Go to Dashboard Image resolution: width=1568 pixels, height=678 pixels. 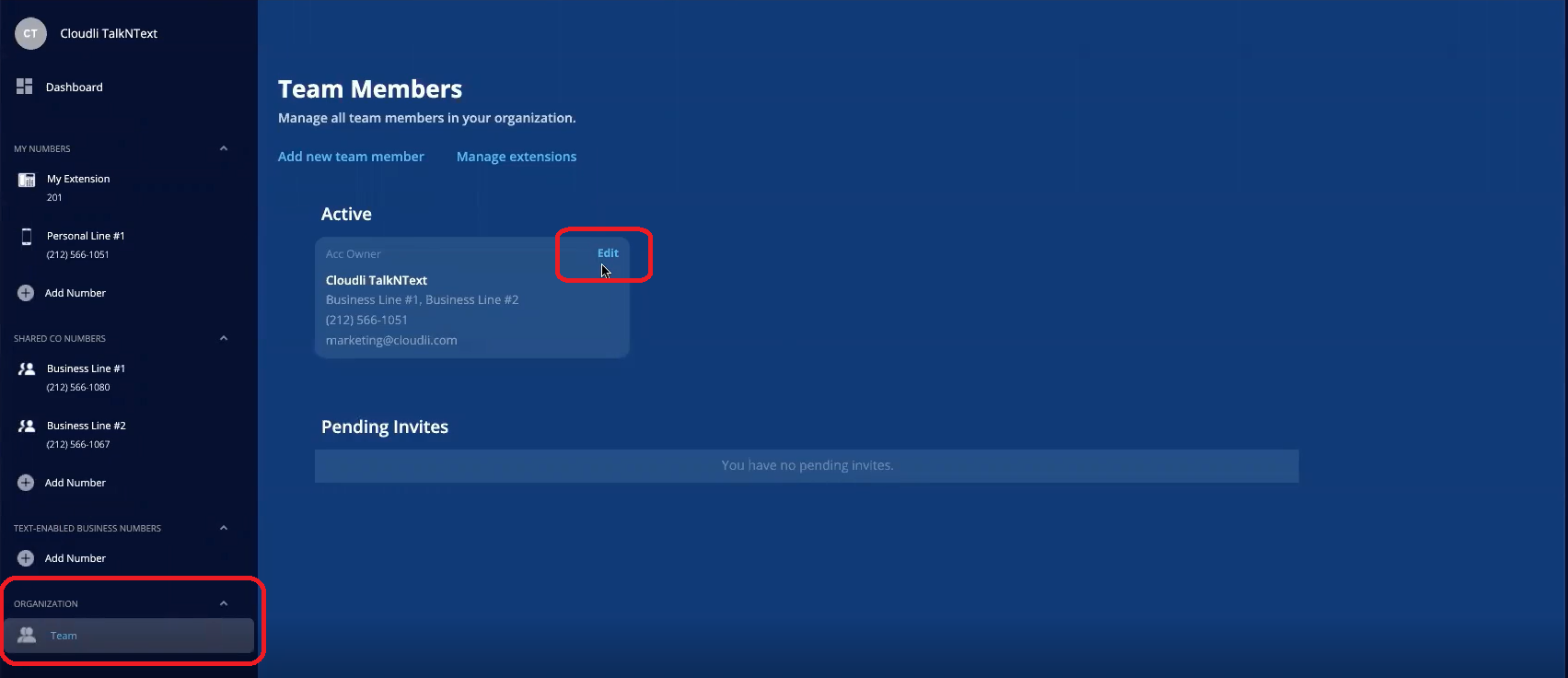[75, 88]
